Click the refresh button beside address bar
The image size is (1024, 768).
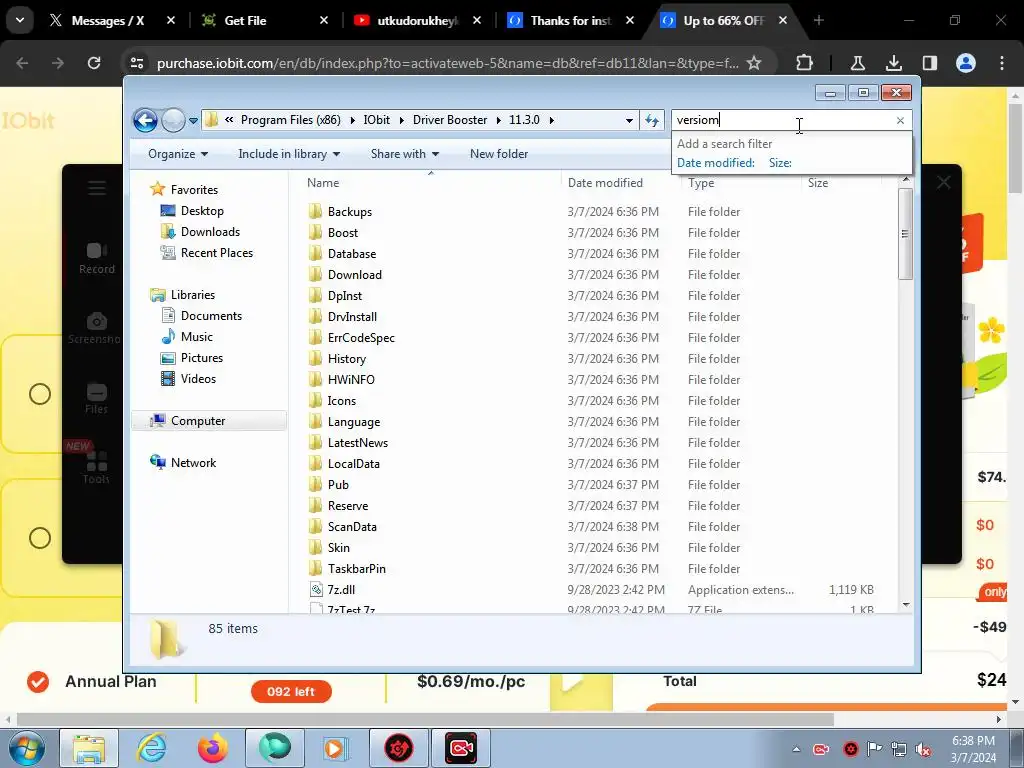pyautogui.click(x=652, y=120)
